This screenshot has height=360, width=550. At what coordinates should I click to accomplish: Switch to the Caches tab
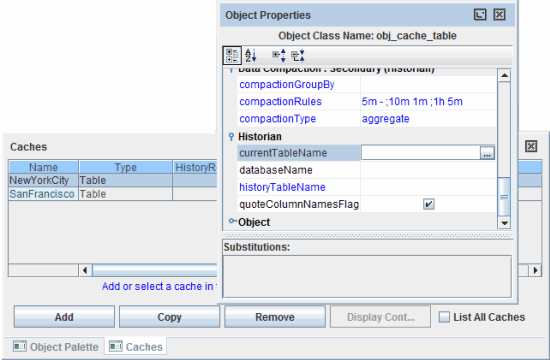coord(135,347)
